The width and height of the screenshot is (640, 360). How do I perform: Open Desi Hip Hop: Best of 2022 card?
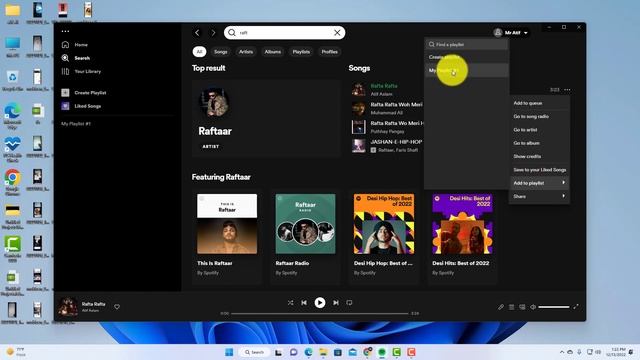point(384,237)
